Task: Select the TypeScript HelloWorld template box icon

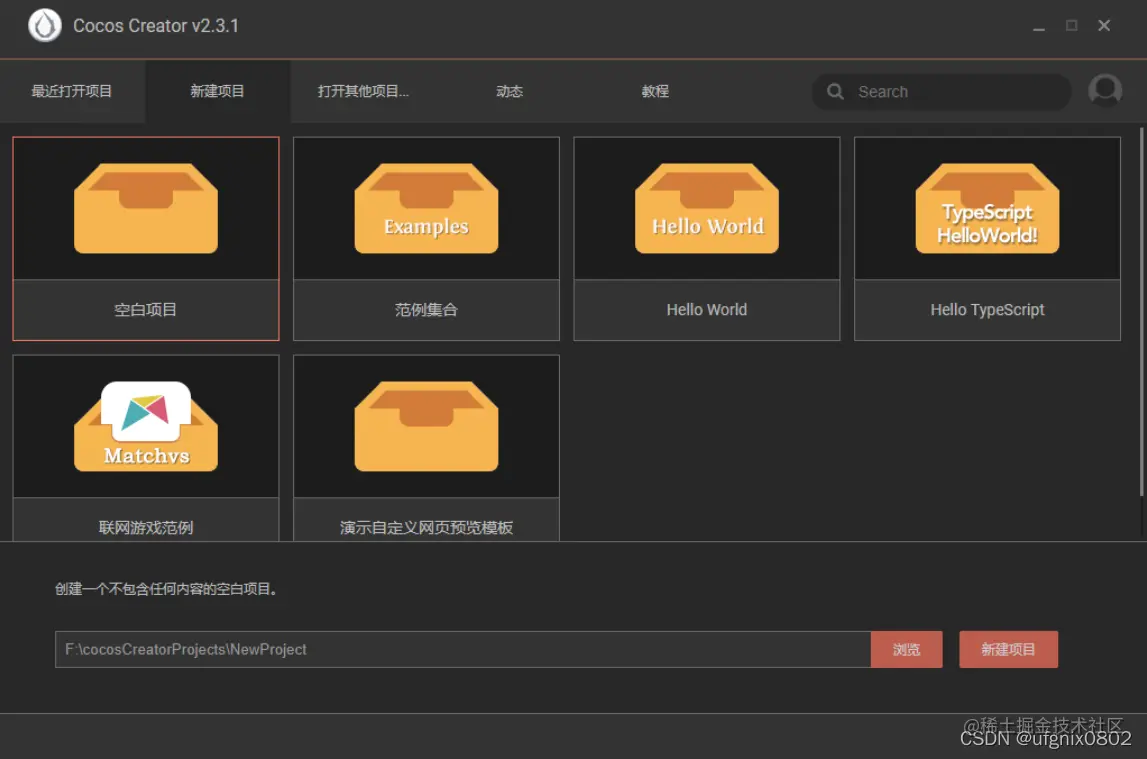Action: pyautogui.click(x=988, y=208)
